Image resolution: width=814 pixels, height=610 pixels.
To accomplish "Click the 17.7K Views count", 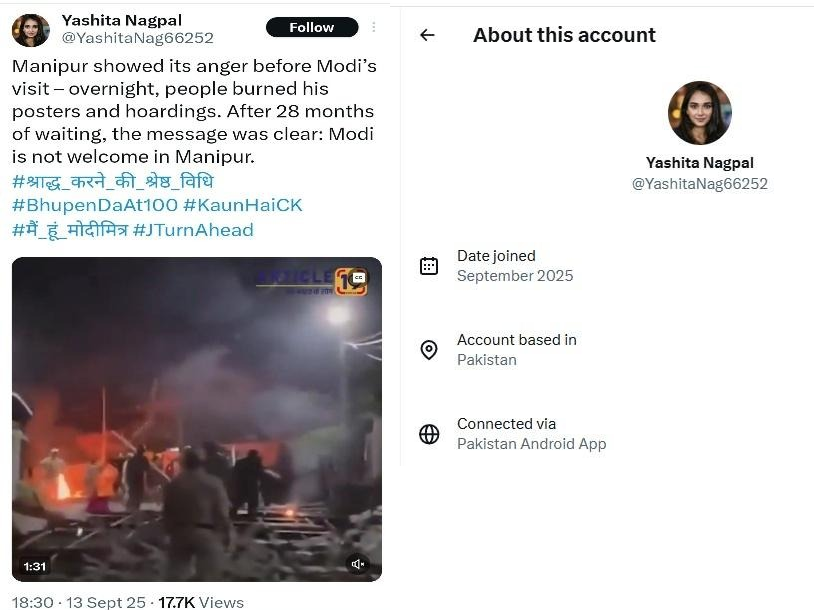I will click(200, 602).
